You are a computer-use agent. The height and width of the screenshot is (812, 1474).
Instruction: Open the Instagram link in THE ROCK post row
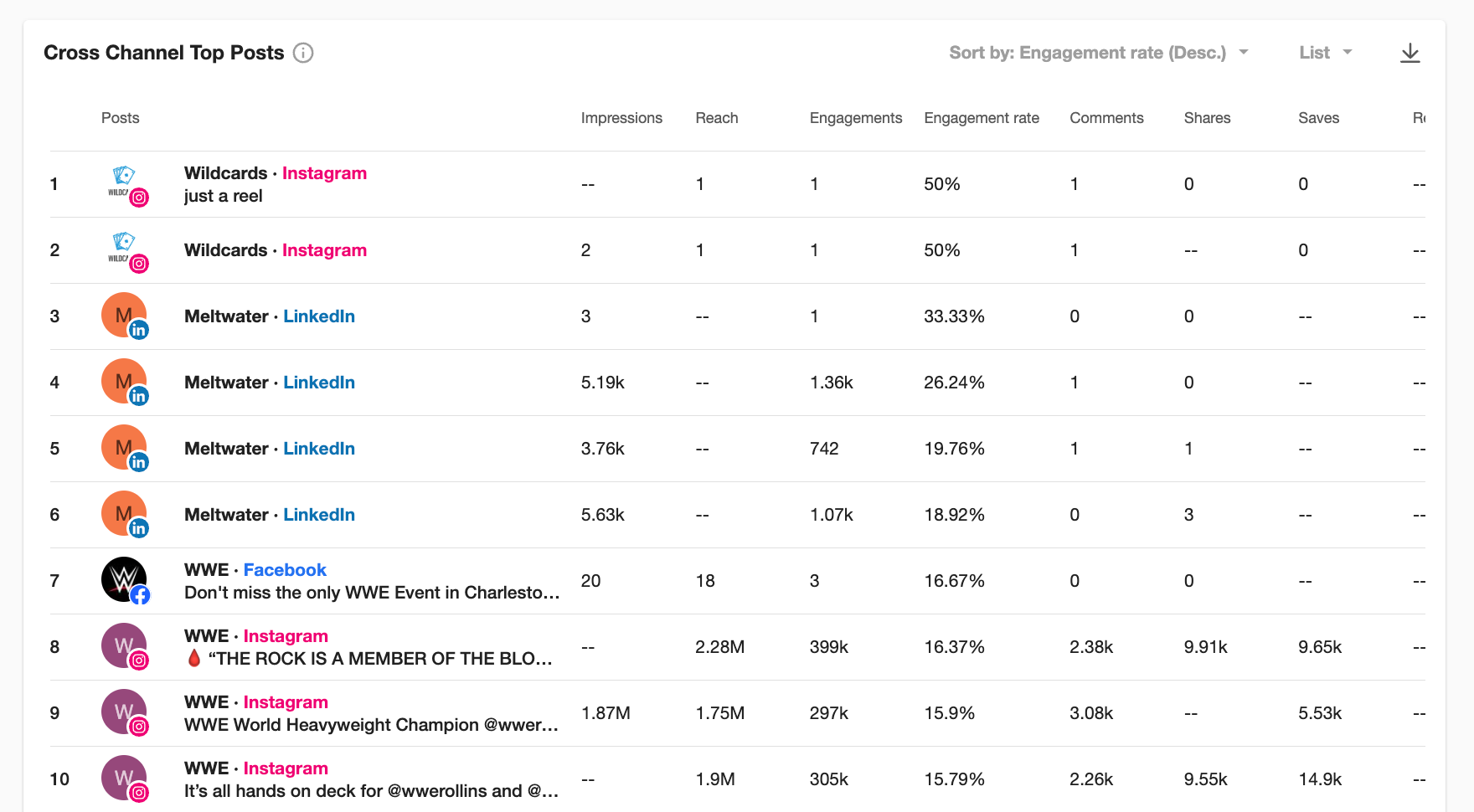[x=286, y=636]
